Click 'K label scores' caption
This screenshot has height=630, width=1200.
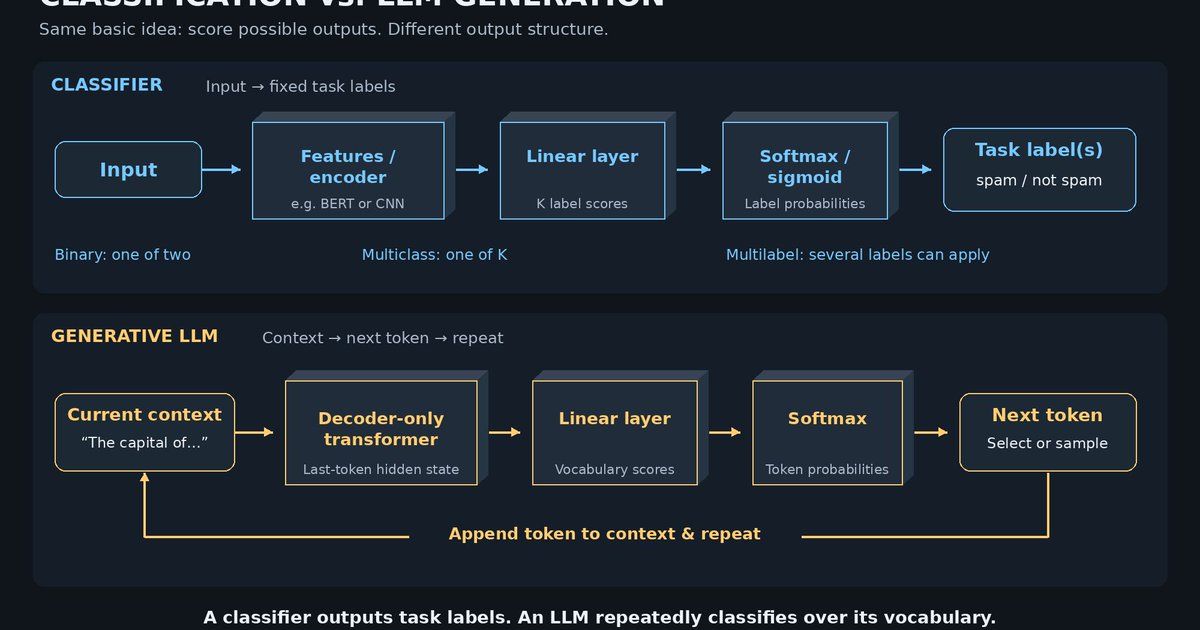(x=582, y=204)
